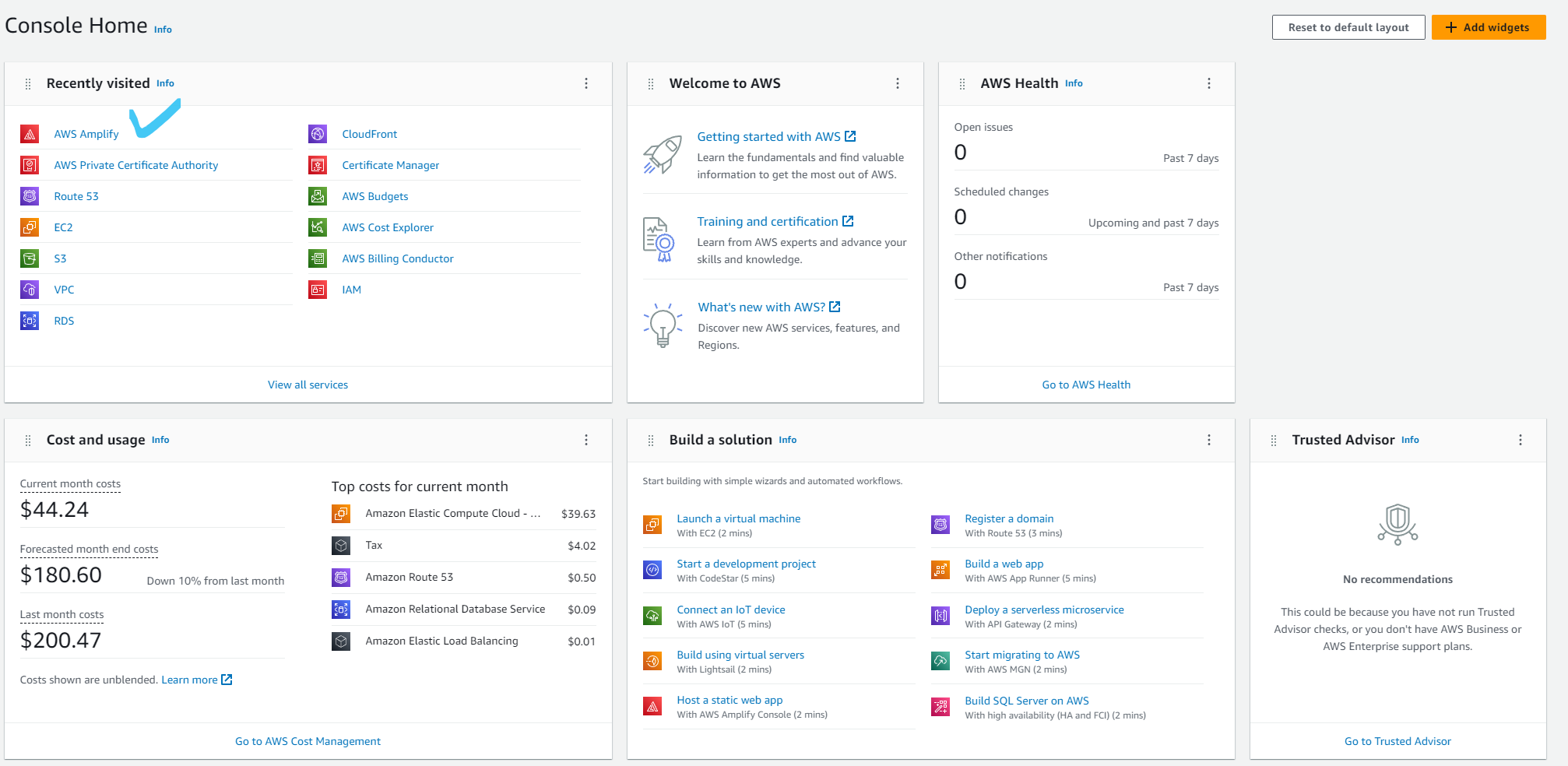Click the certificate icon beside Training and certification
Screen dimensions: 1568x766
(x=659, y=240)
